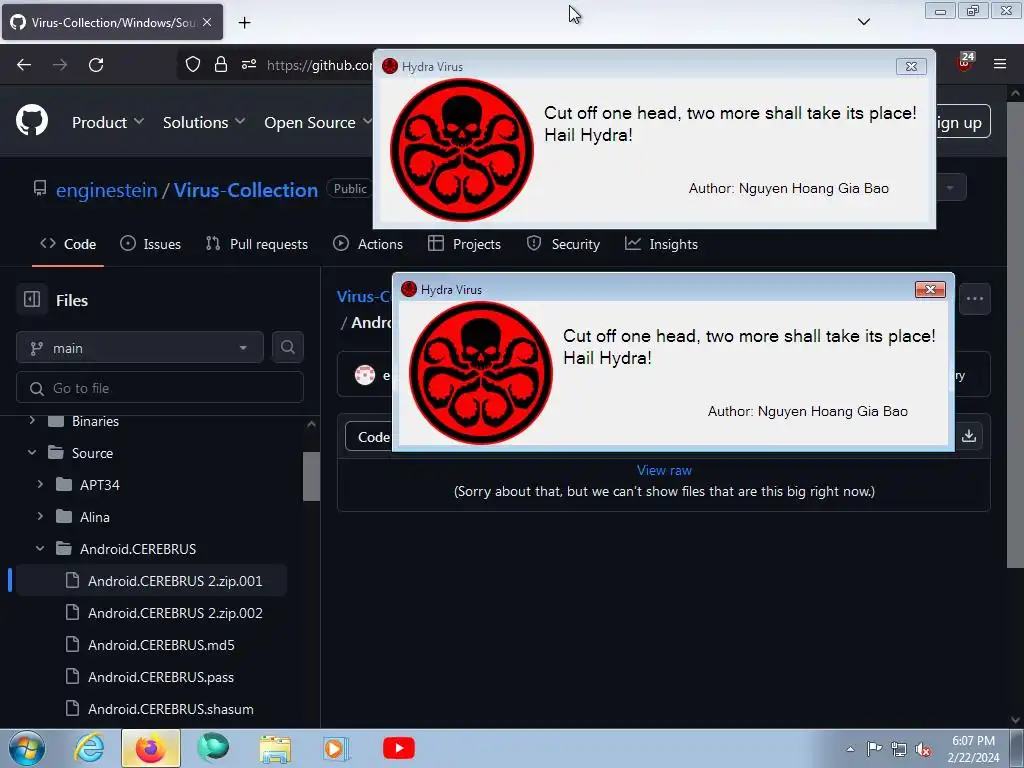Viewport: 1024px width, 768px height.
Task: Click the Action Center flag tray icon
Action: (874, 749)
